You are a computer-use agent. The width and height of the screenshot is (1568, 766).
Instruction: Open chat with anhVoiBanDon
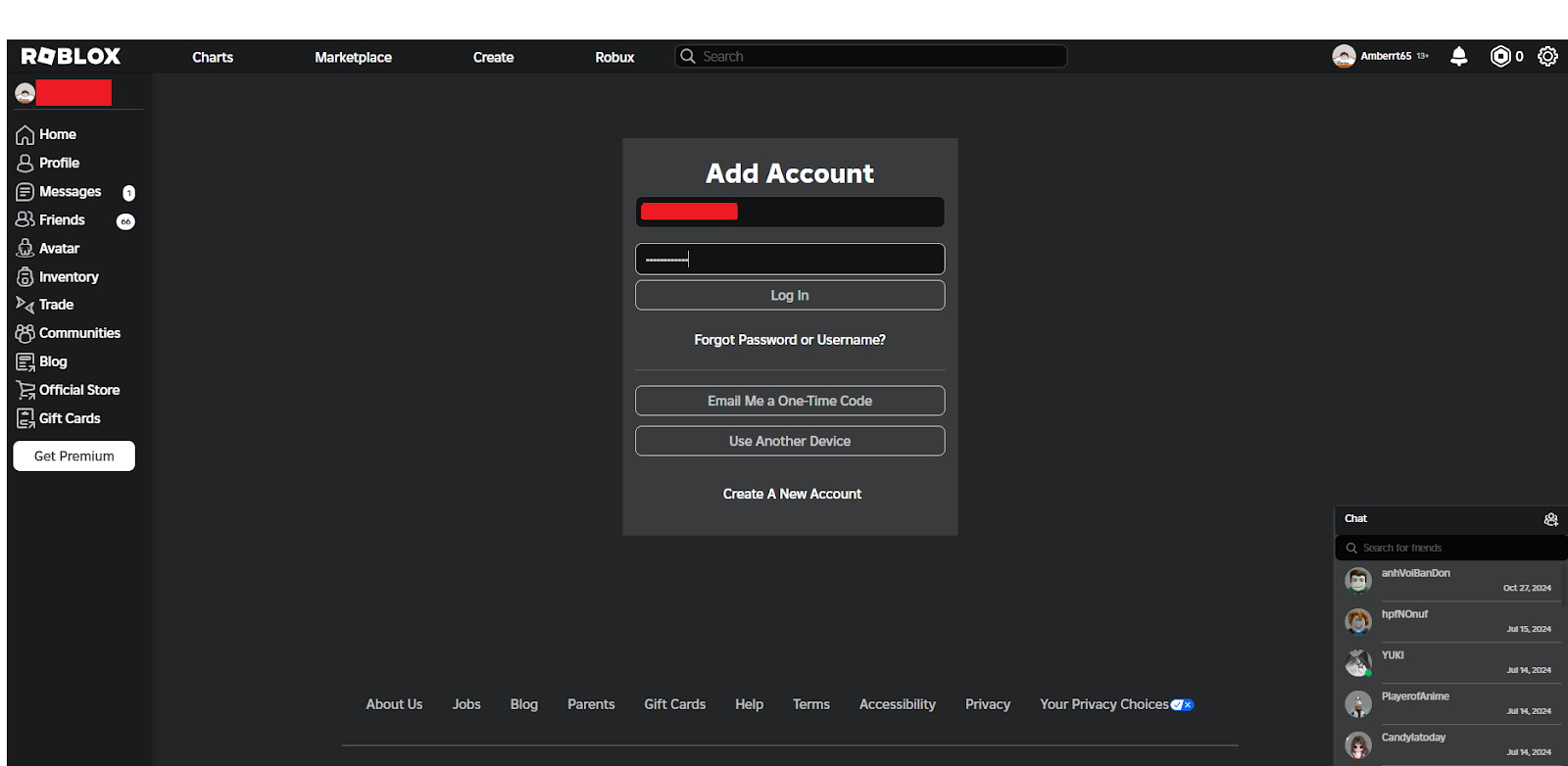tap(1450, 581)
